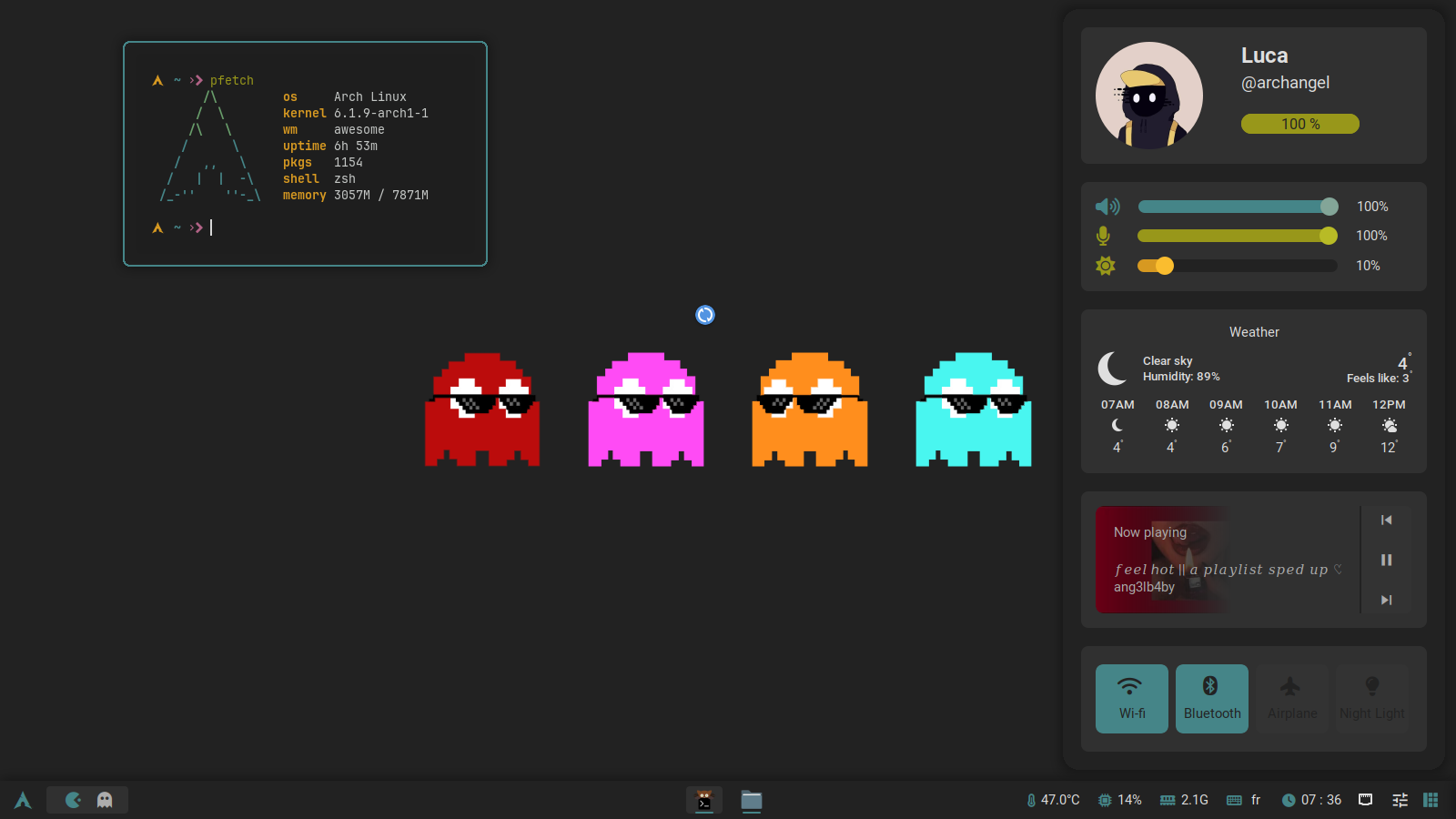1456x819 pixels.
Task: Click the name Luca in profile card
Action: (1265, 56)
